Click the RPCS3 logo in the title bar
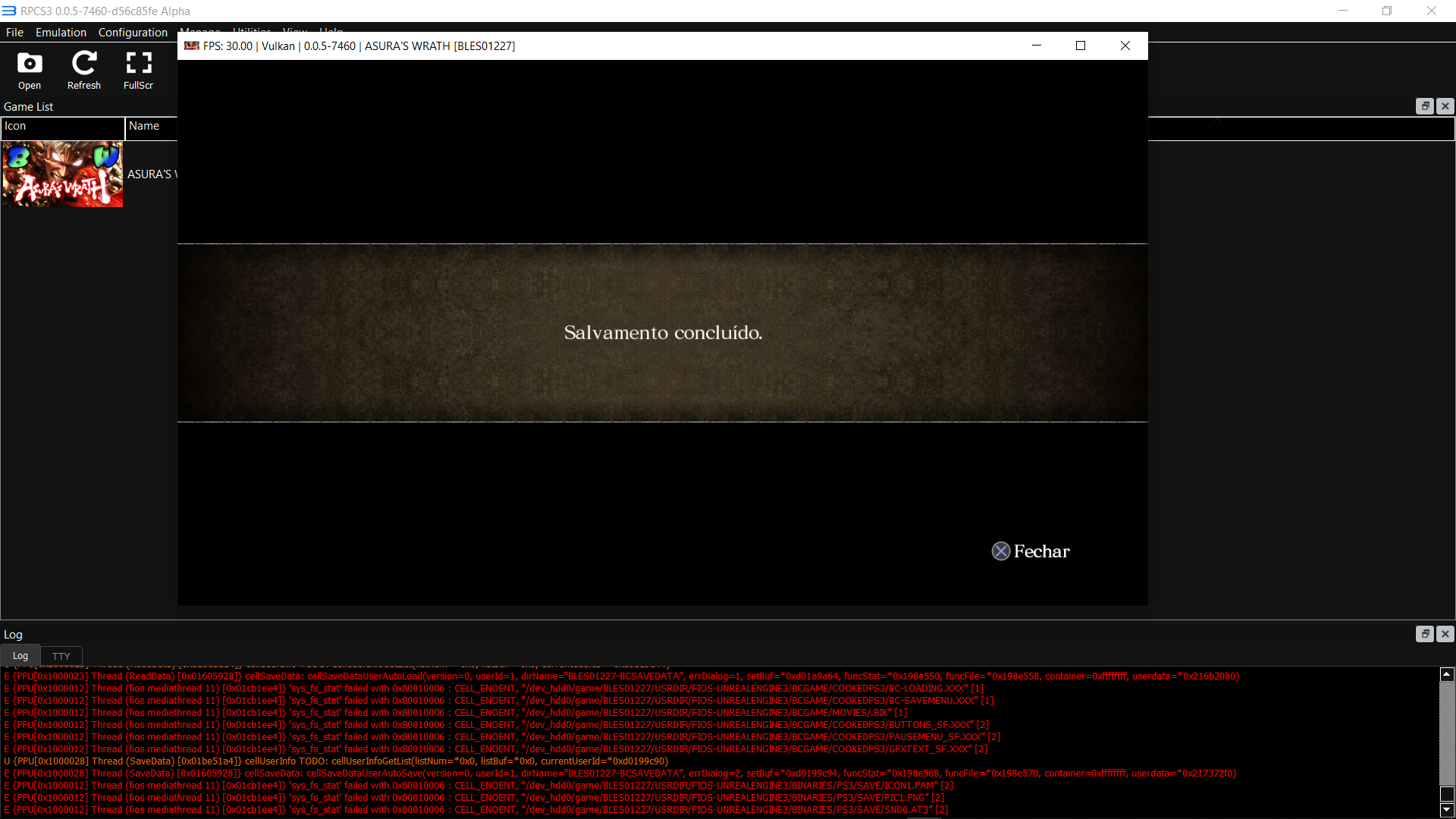This screenshot has height=819, width=1456. (x=8, y=11)
